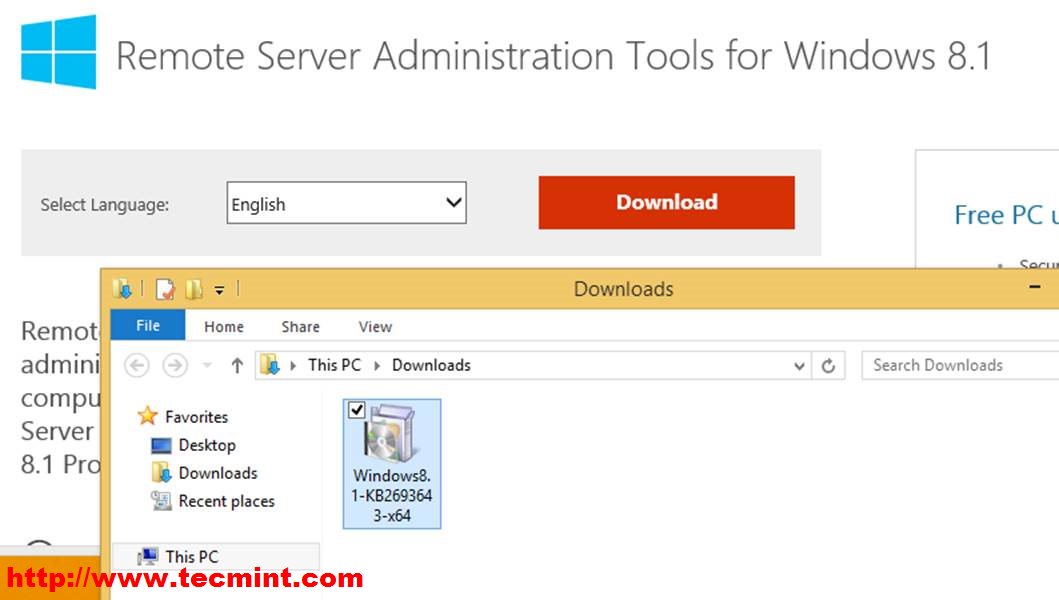Select Recent places in the navigation pane
Image resolution: width=1059 pixels, height=600 pixels.
coord(213,501)
